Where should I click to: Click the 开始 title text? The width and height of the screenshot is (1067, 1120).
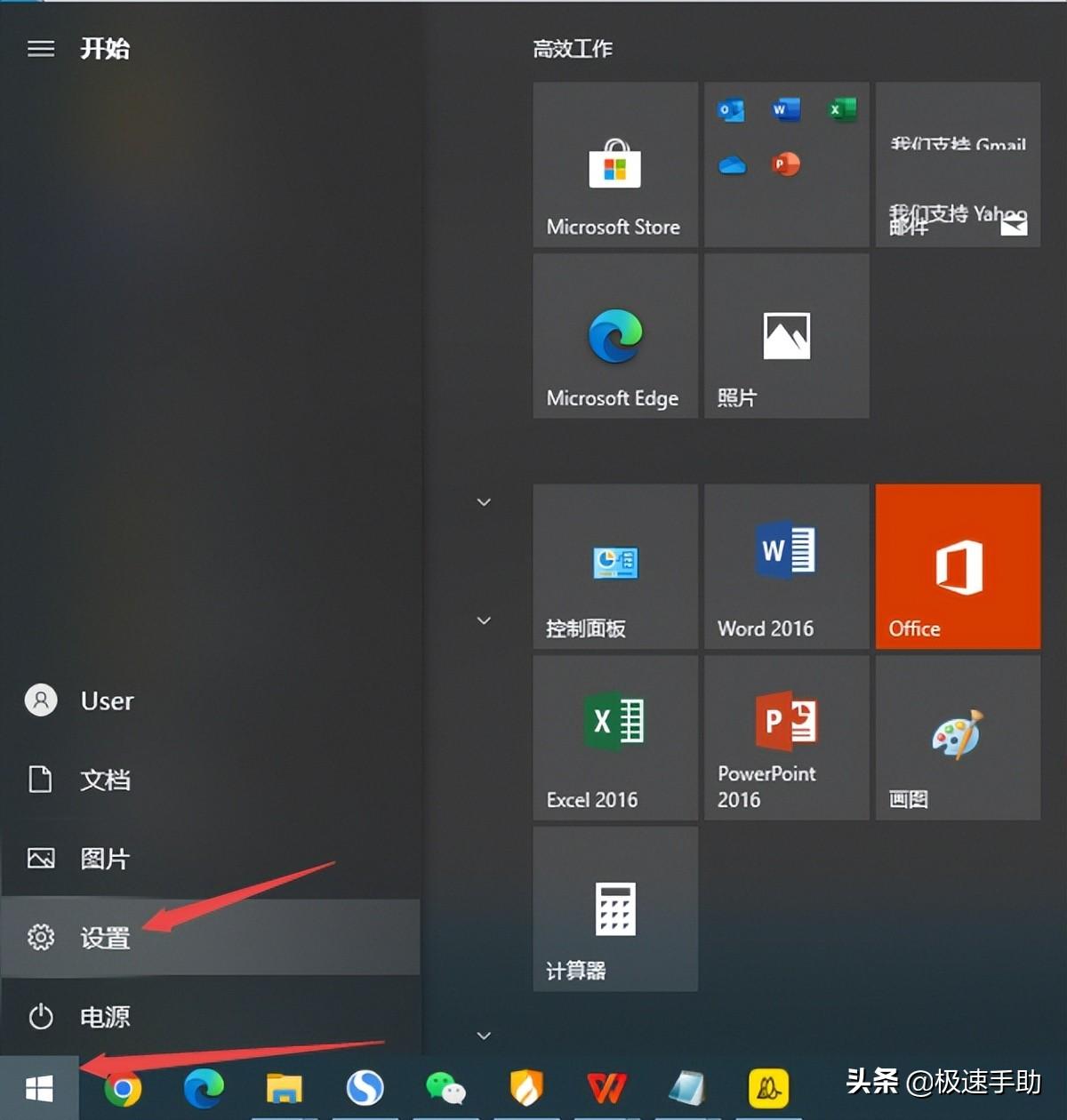tap(105, 48)
